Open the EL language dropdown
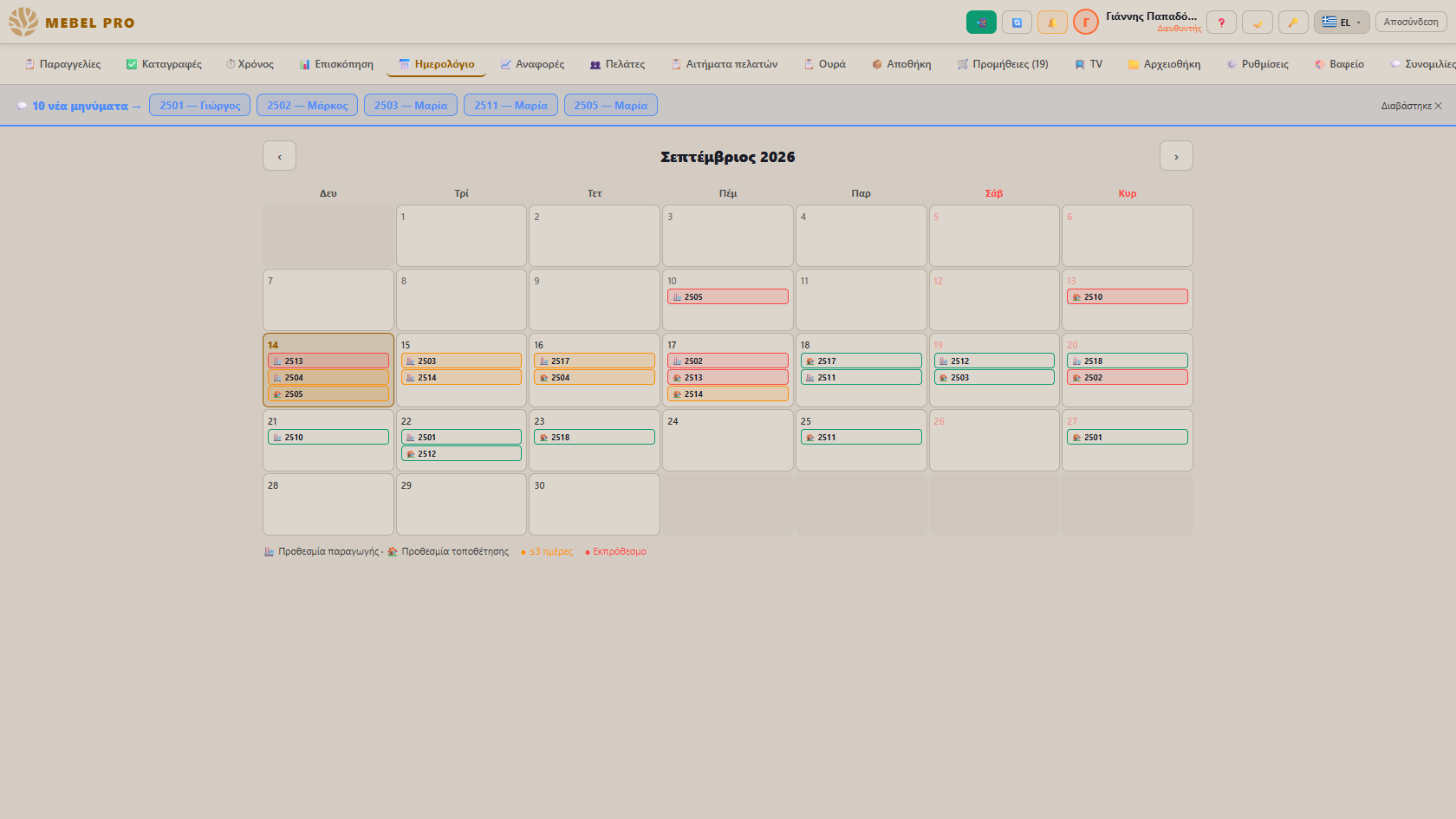Viewport: 1456px width, 819px height. [x=1342, y=23]
